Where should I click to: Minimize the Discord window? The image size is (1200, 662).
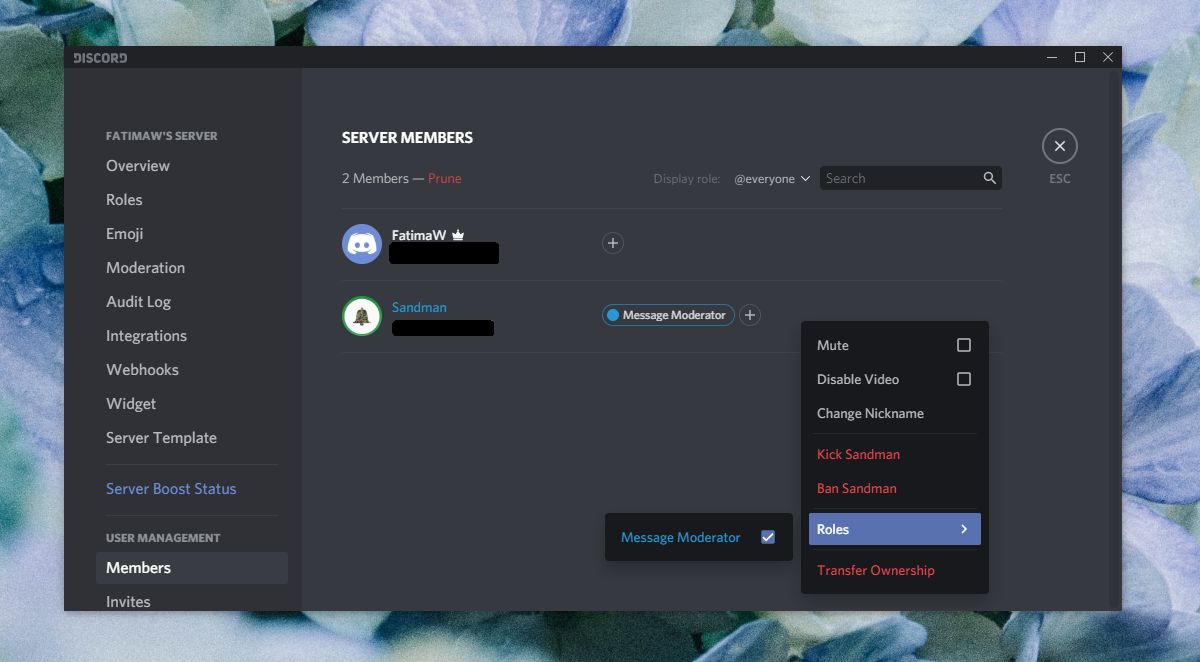[1052, 58]
